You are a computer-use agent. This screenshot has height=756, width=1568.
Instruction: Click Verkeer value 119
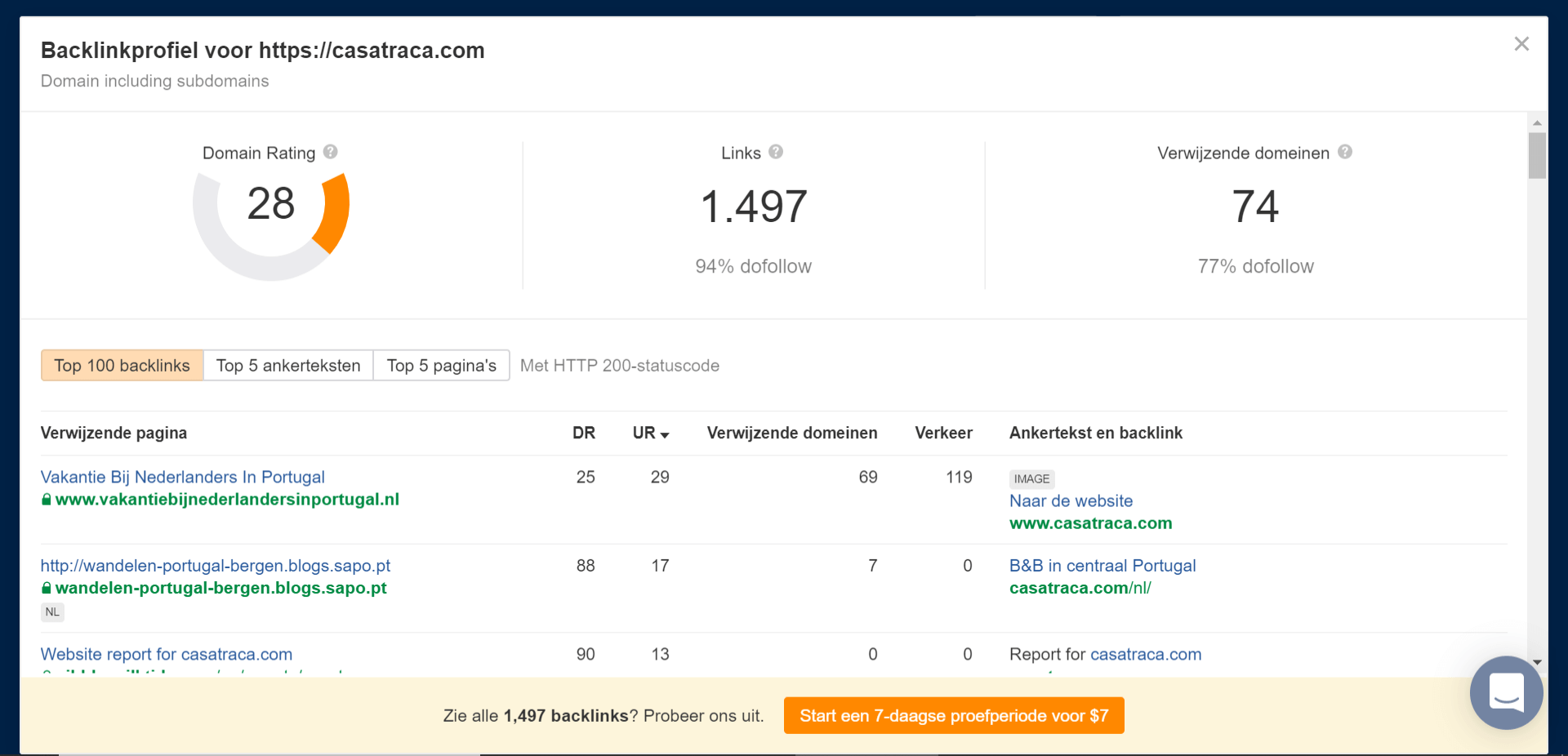coord(959,477)
